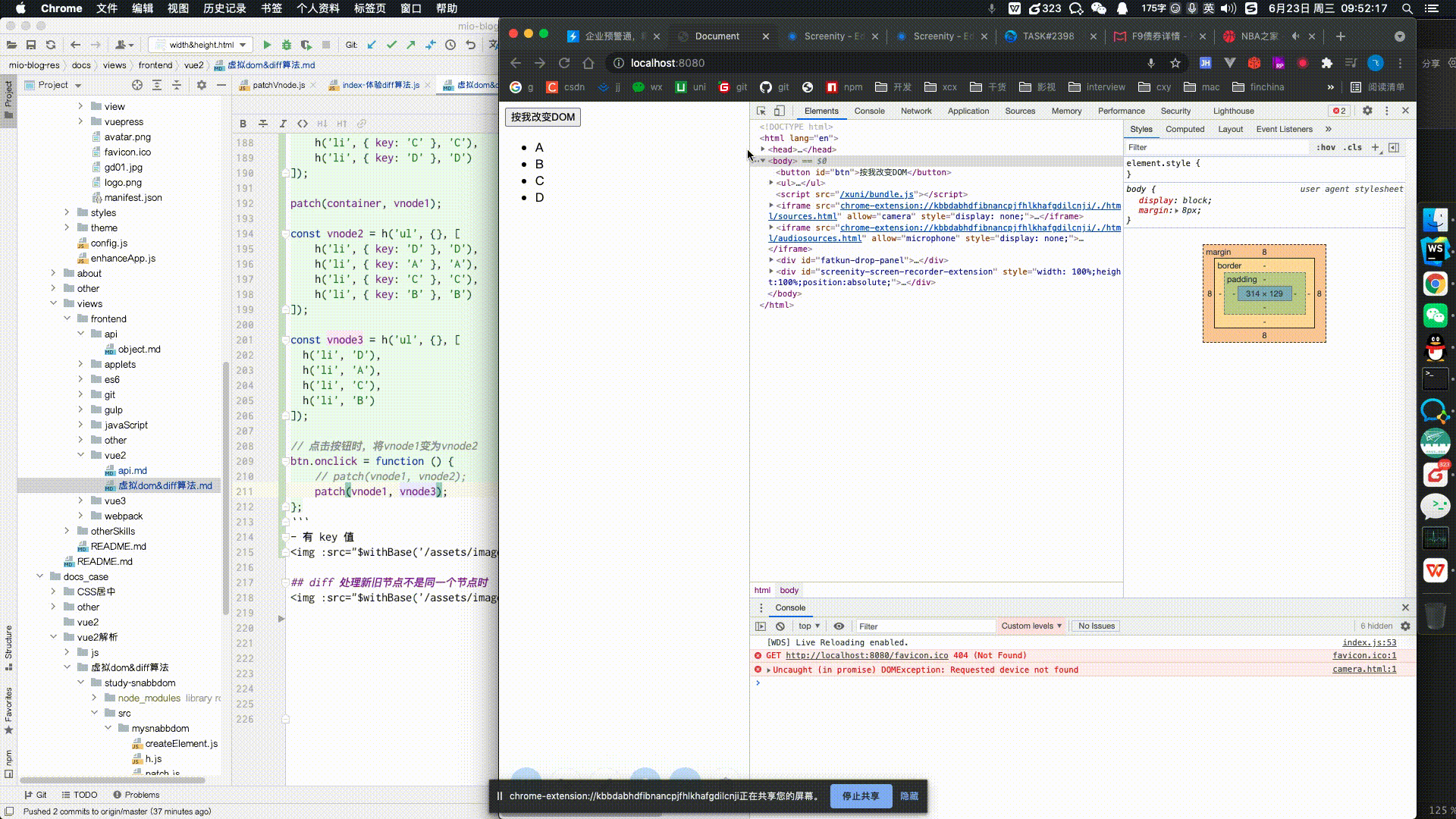1456x819 pixels.
Task: Open the width&height.html run configuration dropdown
Action: click(201, 45)
